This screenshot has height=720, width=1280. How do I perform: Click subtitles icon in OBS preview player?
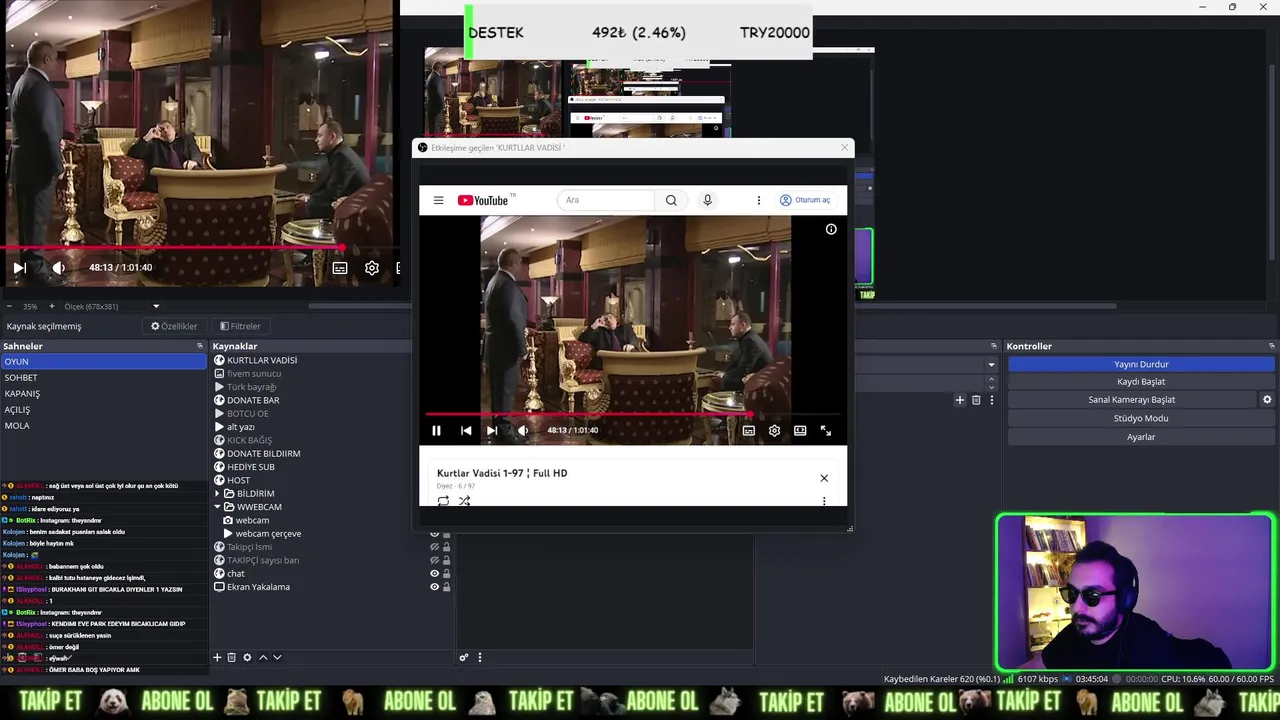(340, 268)
